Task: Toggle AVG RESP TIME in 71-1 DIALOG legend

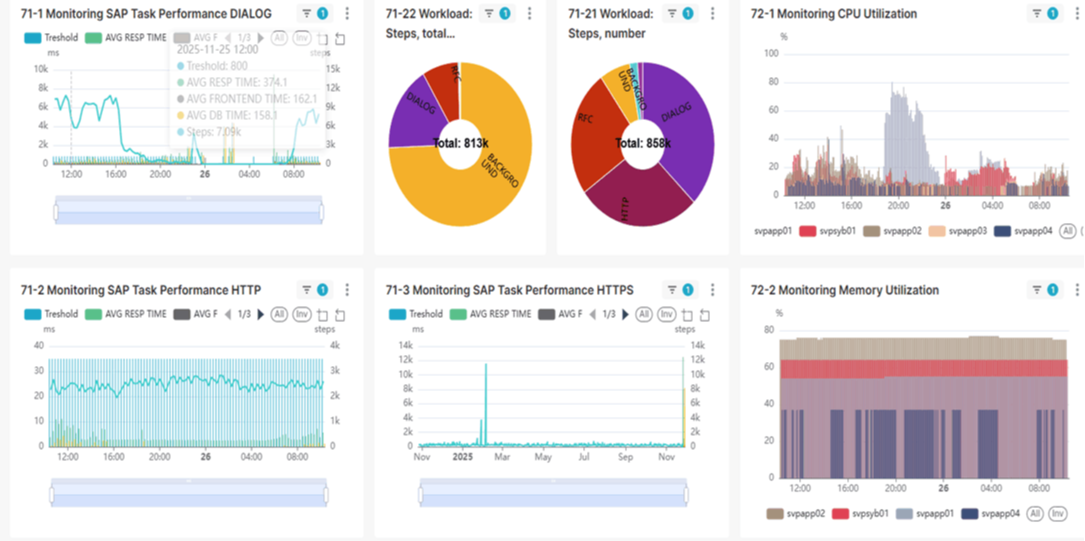Action: point(126,37)
